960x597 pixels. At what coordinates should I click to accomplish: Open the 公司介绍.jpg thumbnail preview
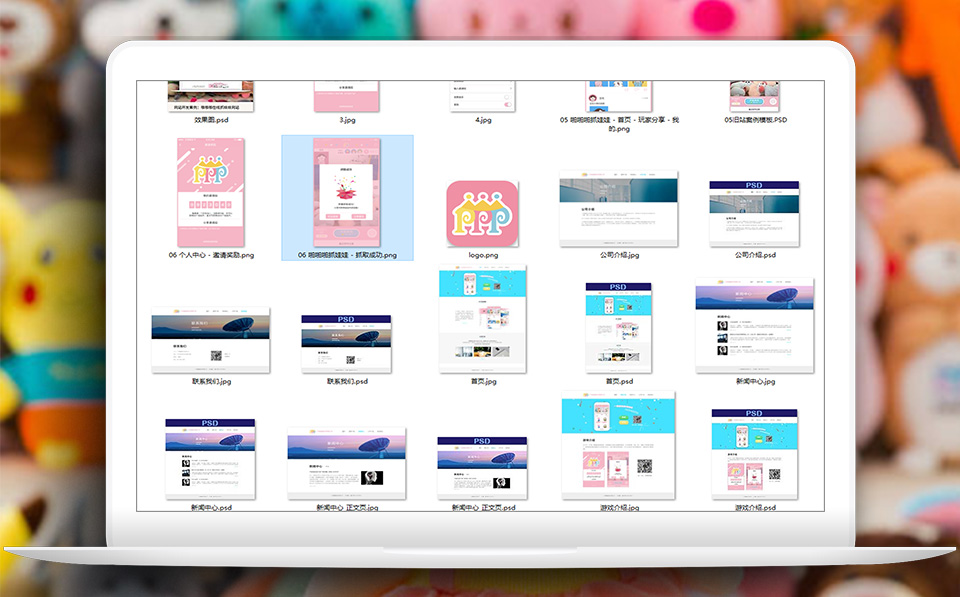[618, 209]
